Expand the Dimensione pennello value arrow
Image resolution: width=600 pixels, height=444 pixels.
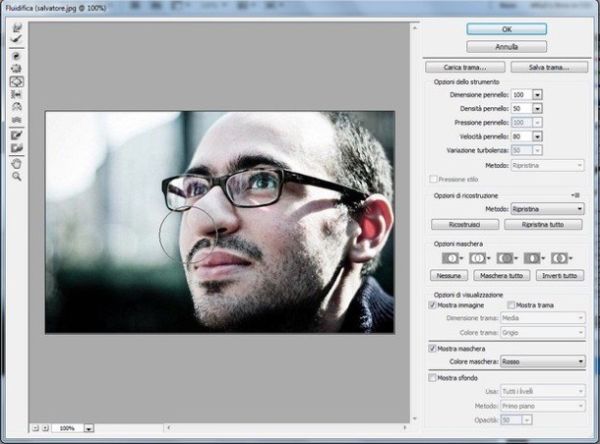538,94
